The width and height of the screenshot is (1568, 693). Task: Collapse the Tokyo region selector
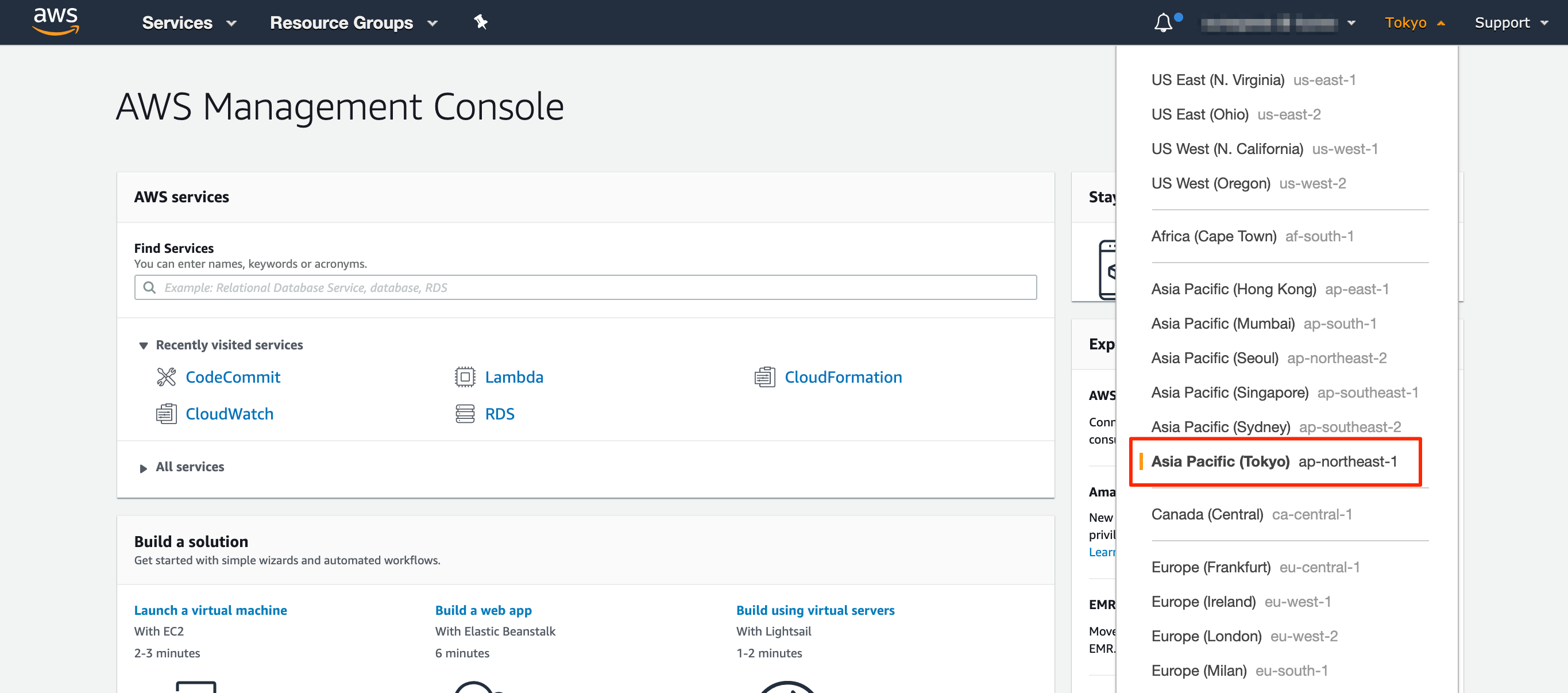(x=1415, y=22)
